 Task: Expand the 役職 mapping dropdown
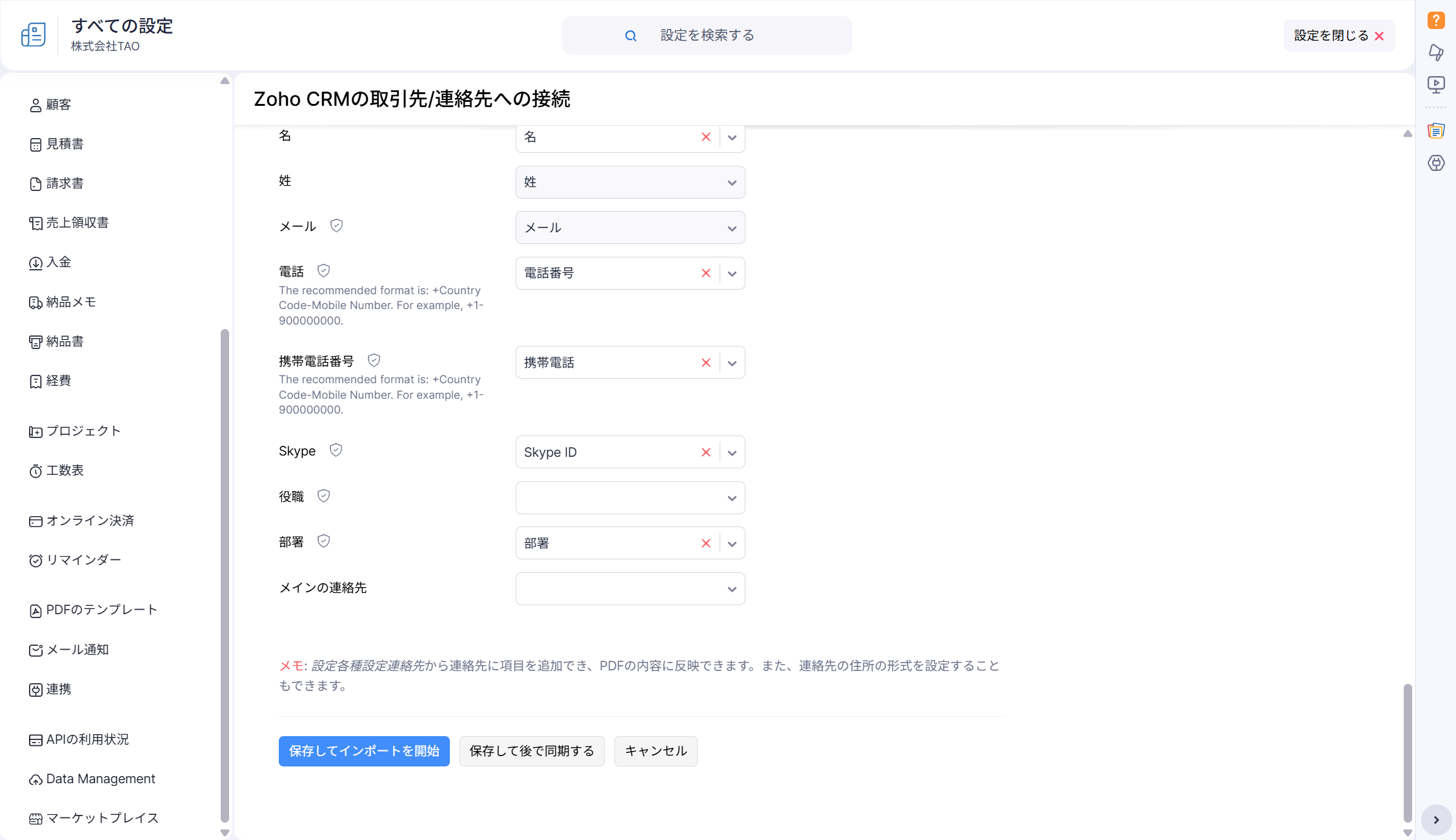tap(731, 498)
